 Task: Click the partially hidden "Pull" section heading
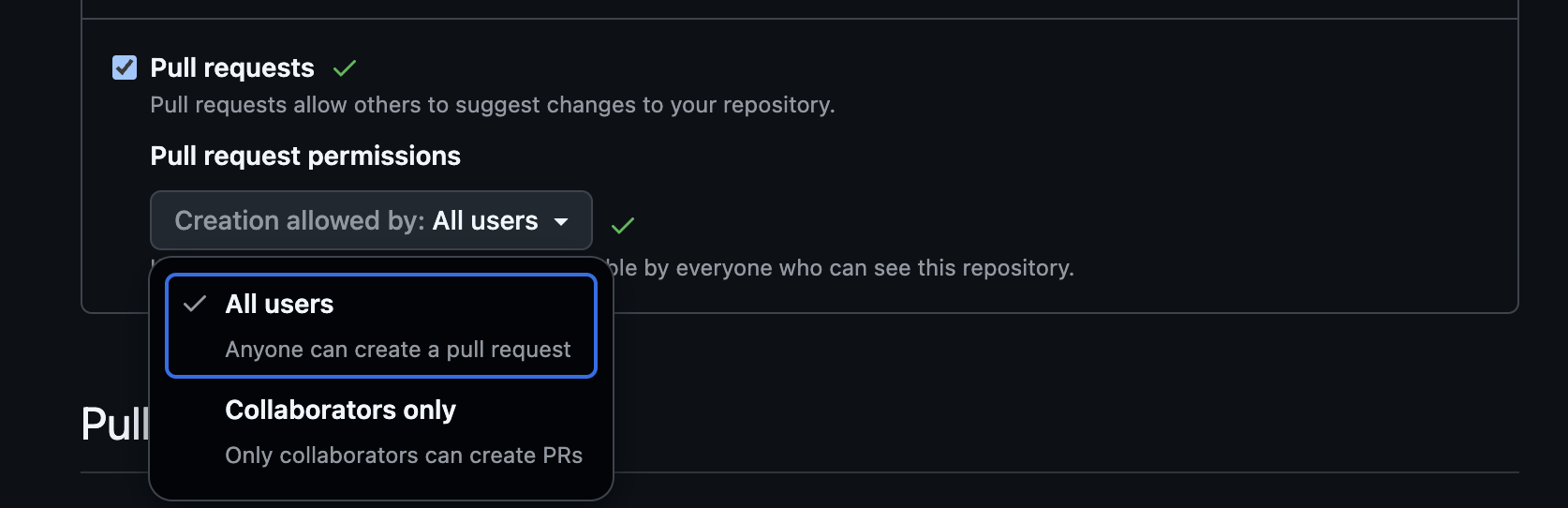[114, 424]
